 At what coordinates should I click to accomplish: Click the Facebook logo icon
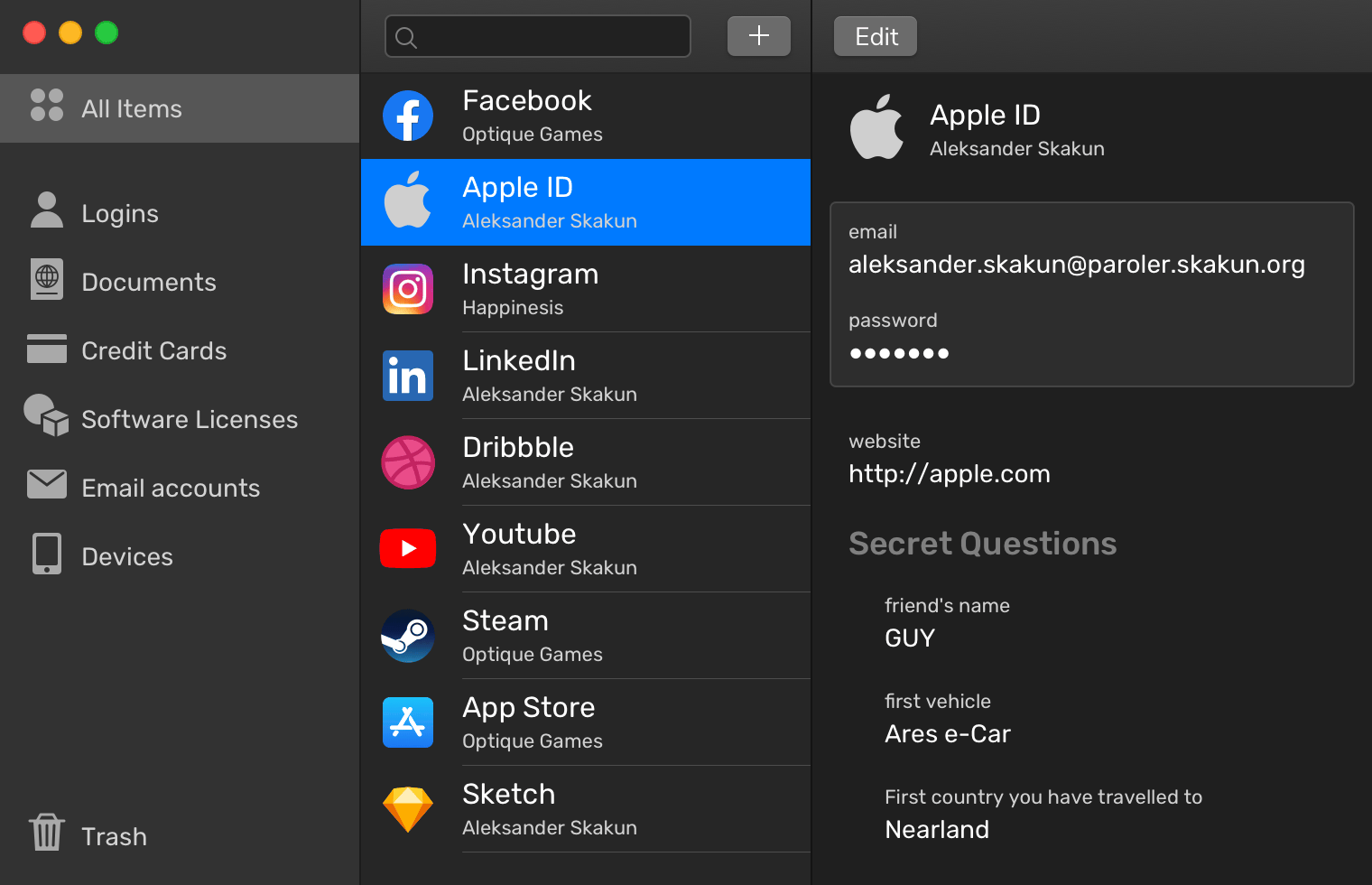click(408, 116)
